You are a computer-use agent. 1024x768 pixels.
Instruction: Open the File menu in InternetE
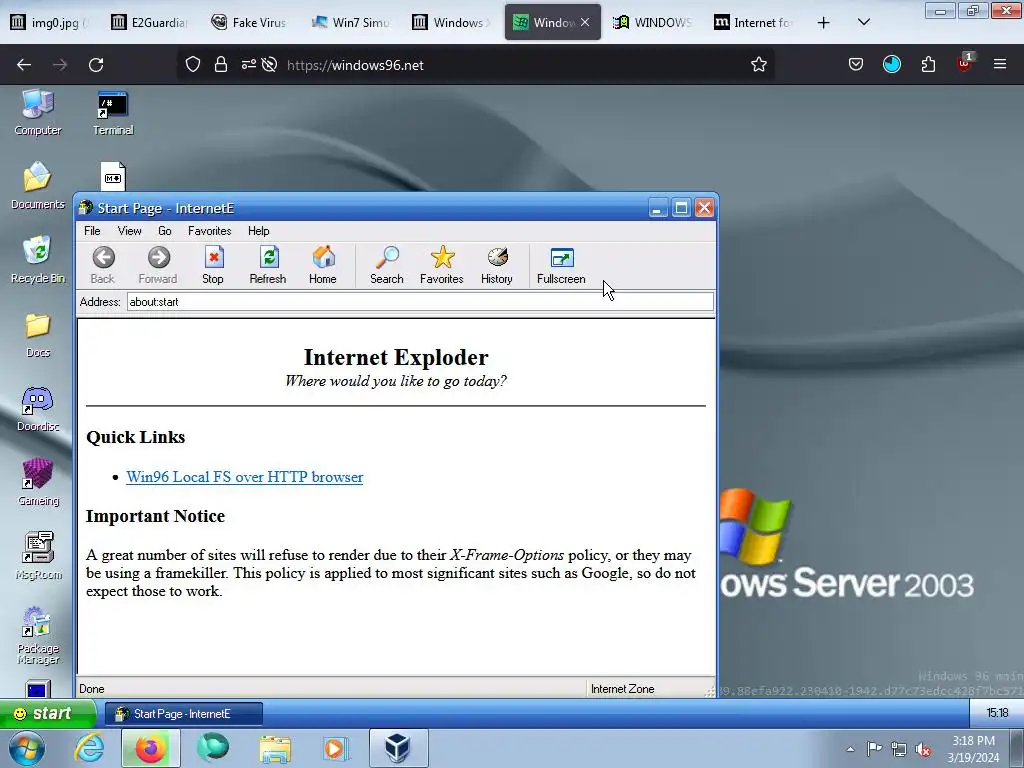point(92,231)
